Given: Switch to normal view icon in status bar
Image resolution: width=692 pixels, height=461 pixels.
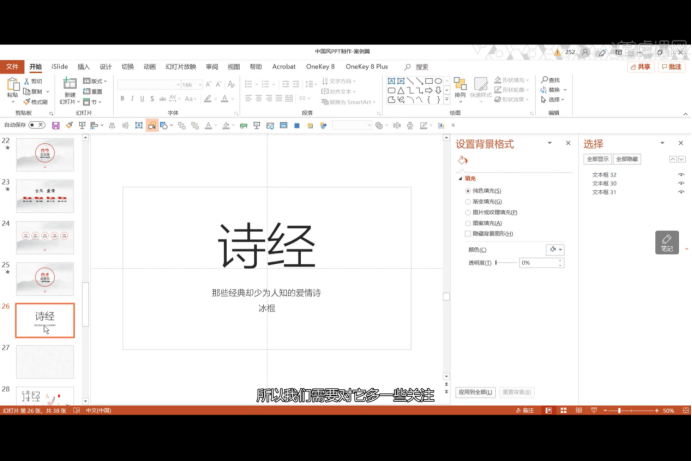Looking at the screenshot, I should tap(549, 411).
